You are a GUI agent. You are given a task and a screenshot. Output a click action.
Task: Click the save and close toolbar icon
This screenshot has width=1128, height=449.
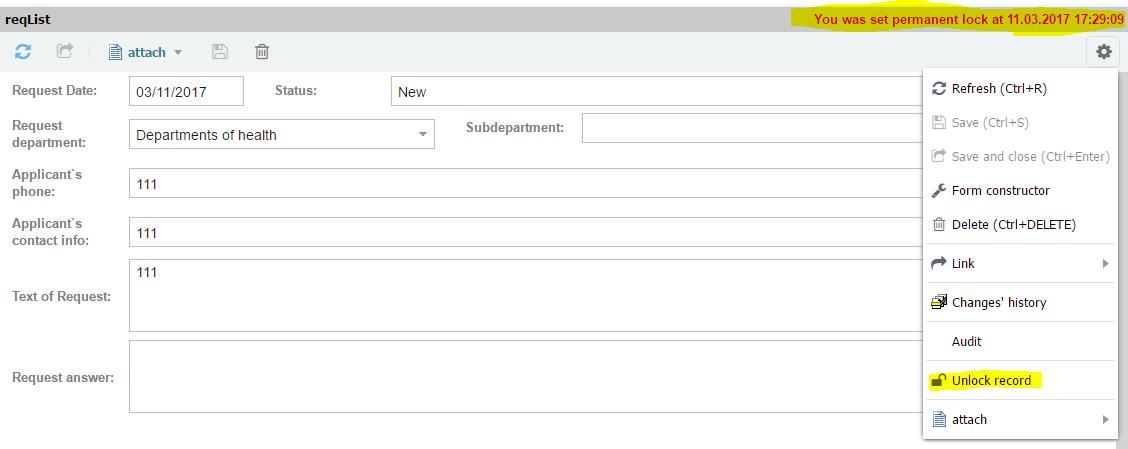[x=65, y=52]
